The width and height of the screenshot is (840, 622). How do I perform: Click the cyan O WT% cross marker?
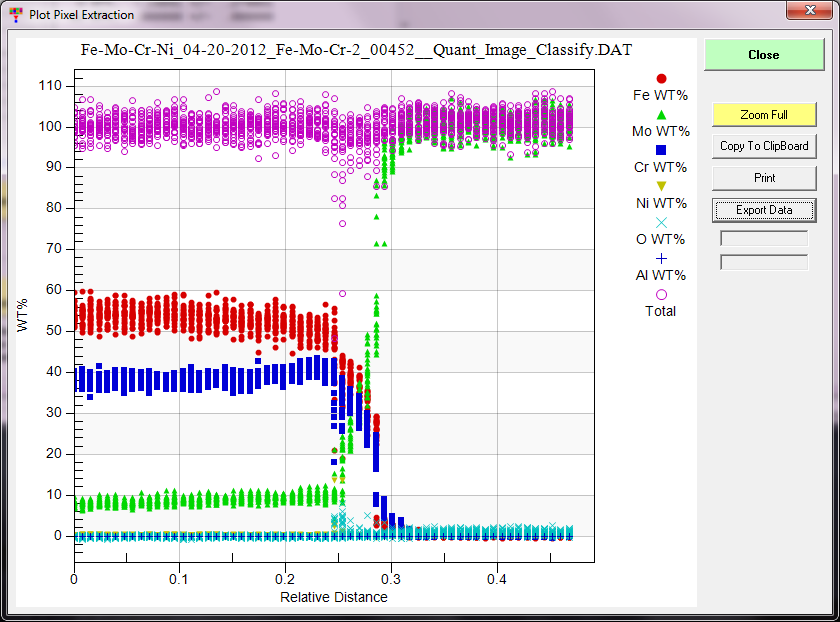[660, 222]
